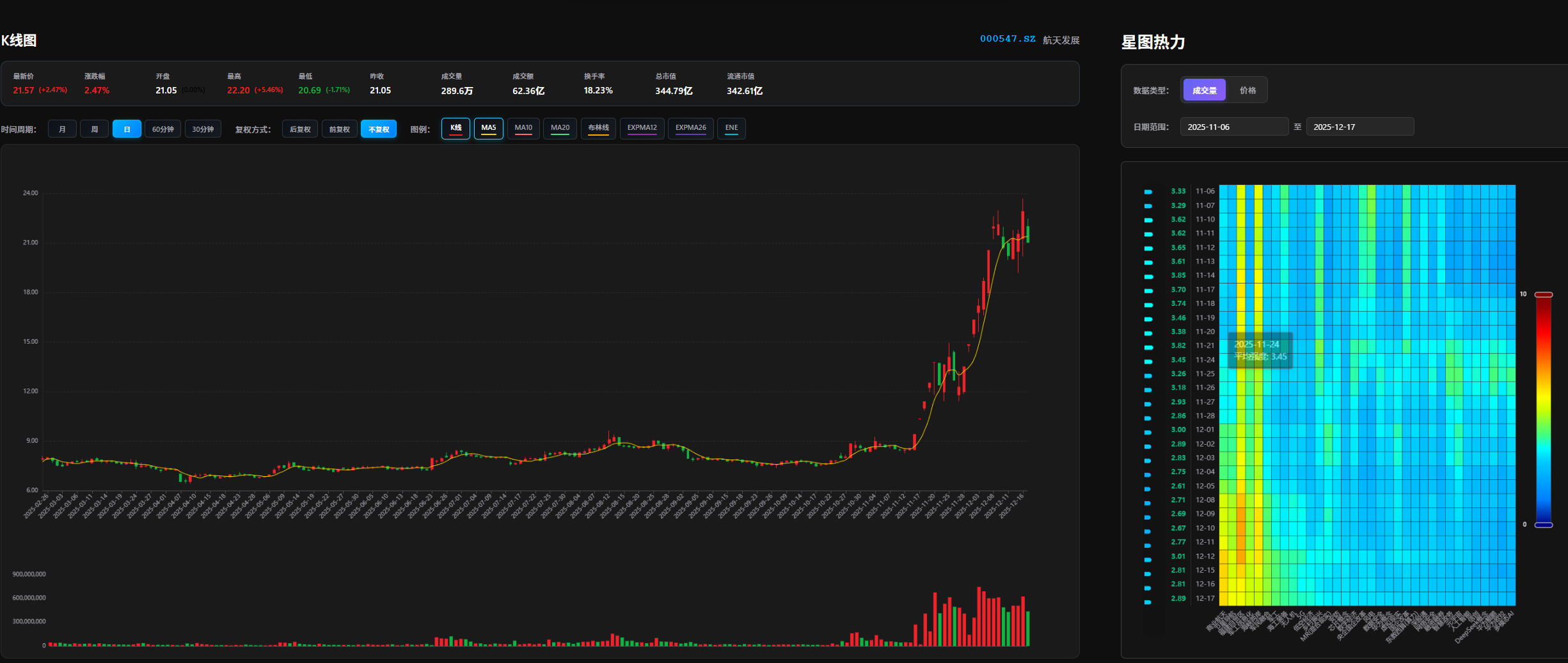
Task: Click the cyan marker beside the 12-01 row
Action: click(1148, 432)
